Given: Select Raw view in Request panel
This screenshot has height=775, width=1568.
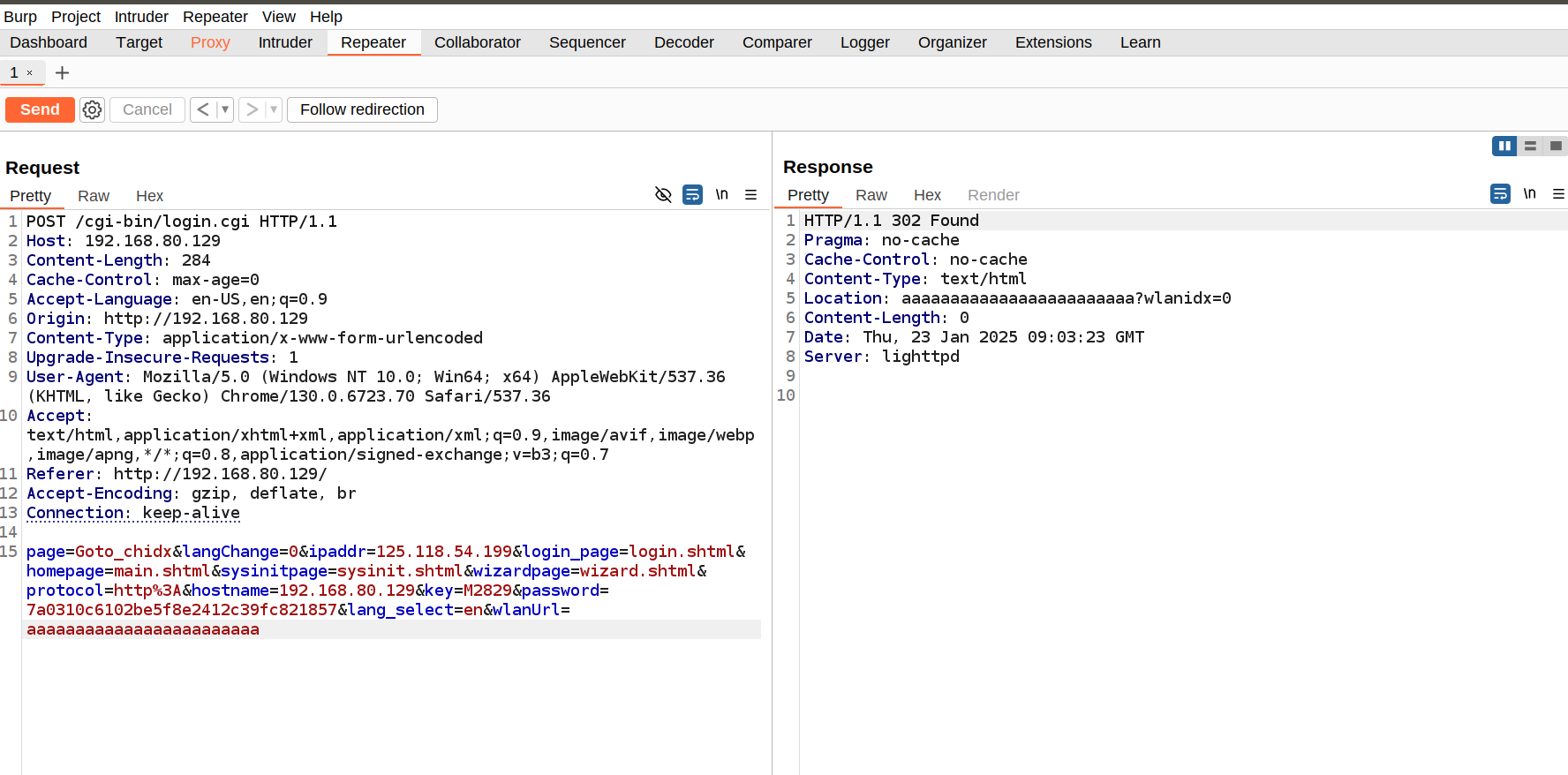Looking at the screenshot, I should 94,196.
